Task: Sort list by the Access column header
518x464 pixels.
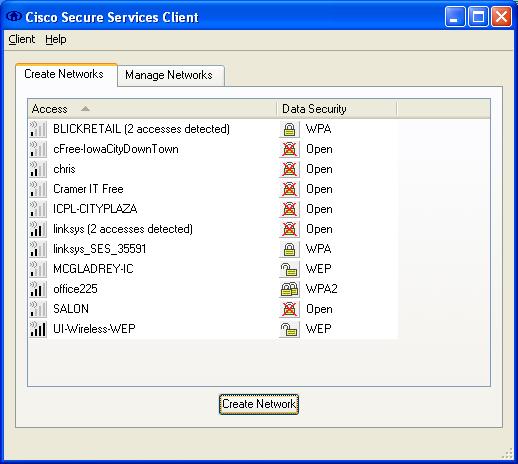Action: click(152, 109)
